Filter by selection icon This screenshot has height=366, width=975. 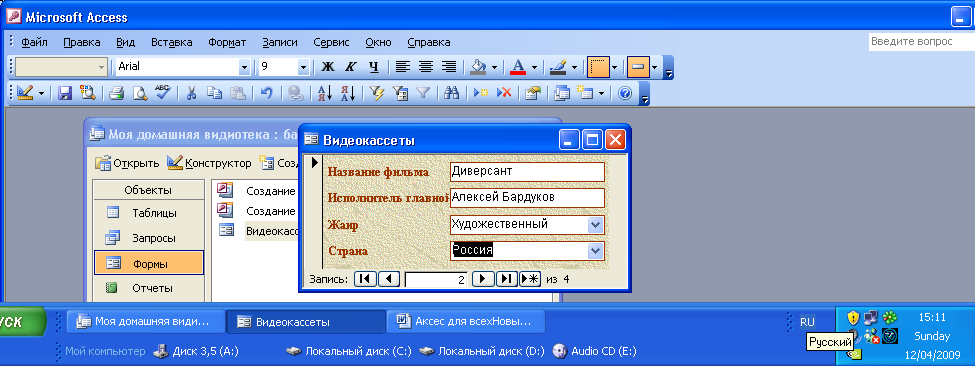pos(377,93)
